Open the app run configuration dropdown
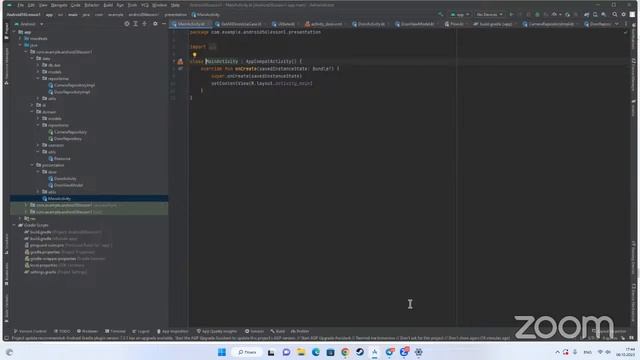Screen dimensions: 640x360 460,14
